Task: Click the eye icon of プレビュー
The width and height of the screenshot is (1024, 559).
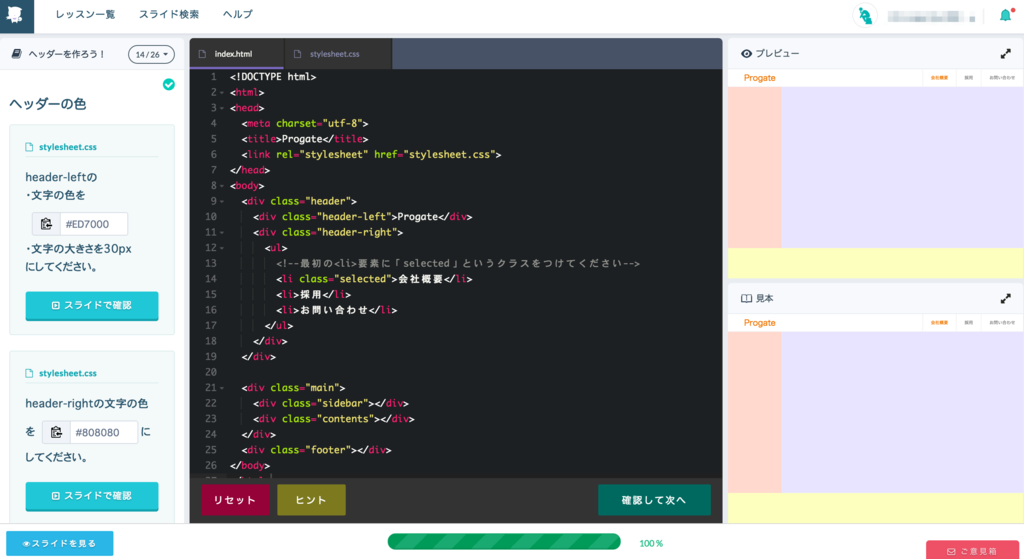Action: (x=746, y=54)
